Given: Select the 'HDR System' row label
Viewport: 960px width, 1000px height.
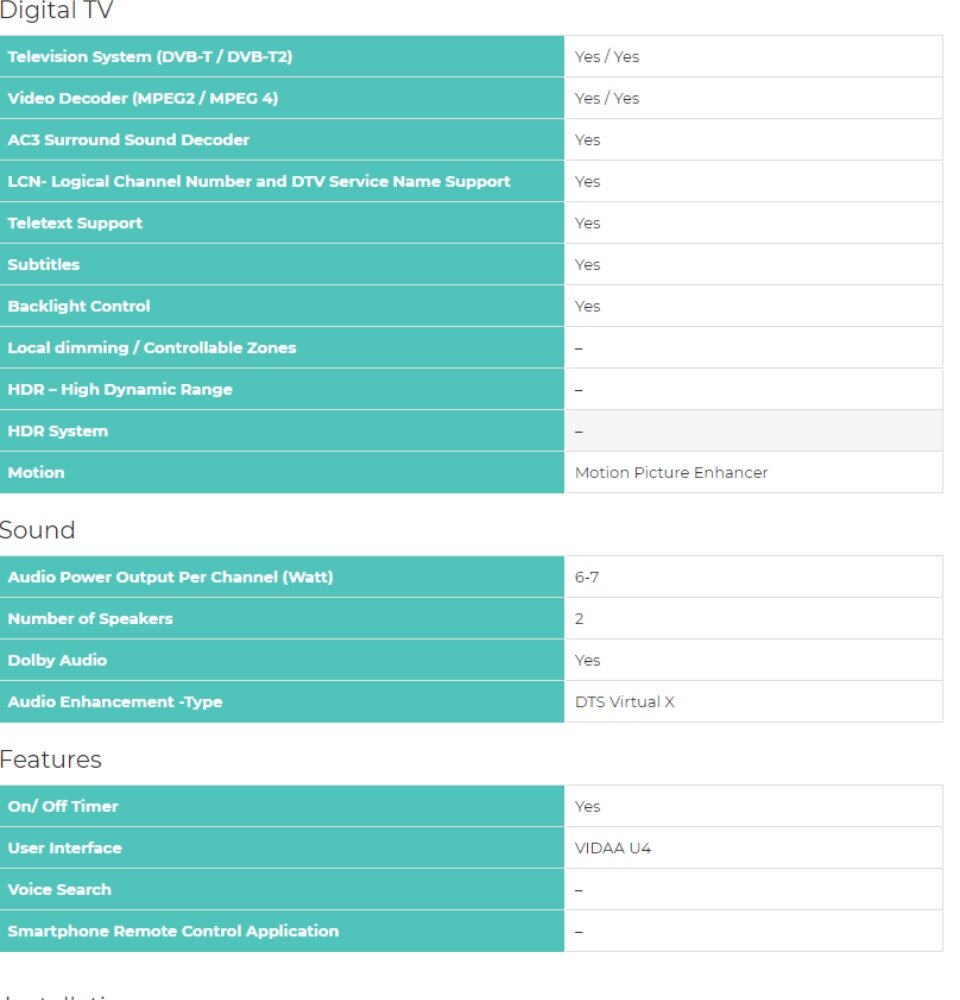Looking at the screenshot, I should [58, 431].
